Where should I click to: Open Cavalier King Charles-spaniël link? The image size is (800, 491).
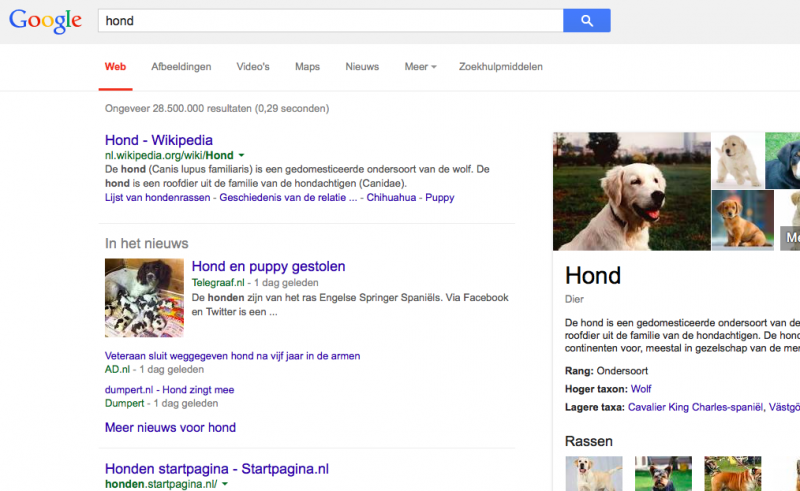point(695,407)
